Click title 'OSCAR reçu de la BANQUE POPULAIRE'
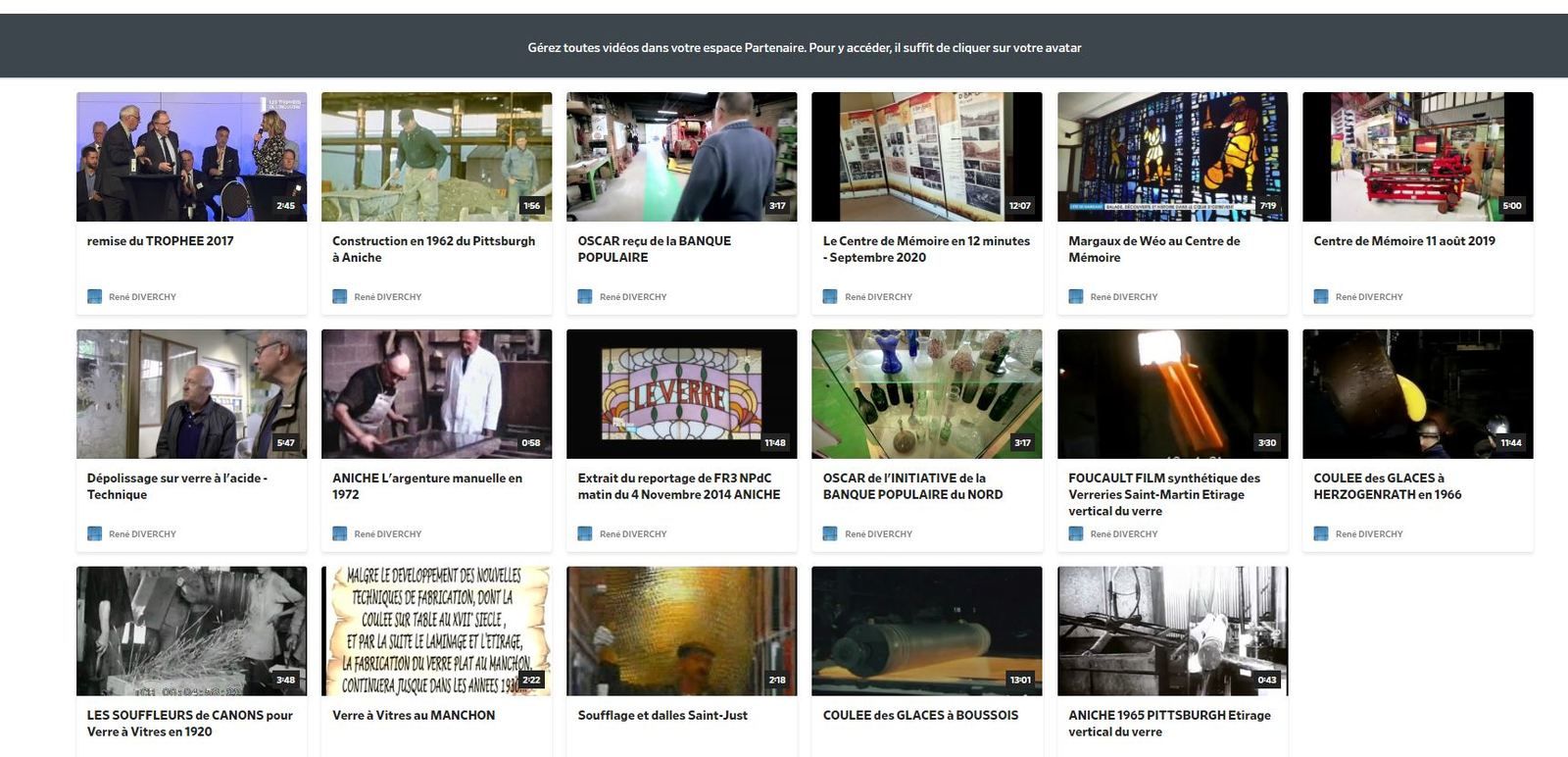The width and height of the screenshot is (1568, 757). click(654, 249)
